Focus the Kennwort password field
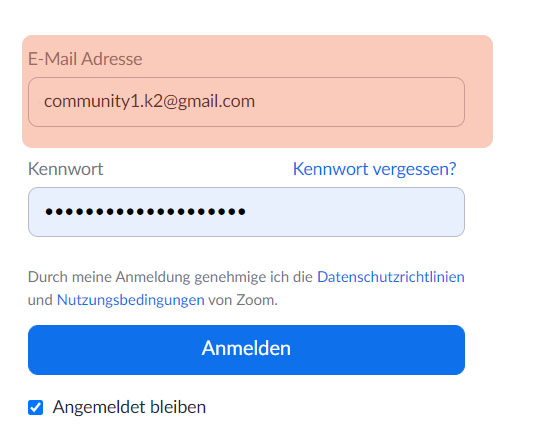Screen dimensions: 537x448 (246, 212)
